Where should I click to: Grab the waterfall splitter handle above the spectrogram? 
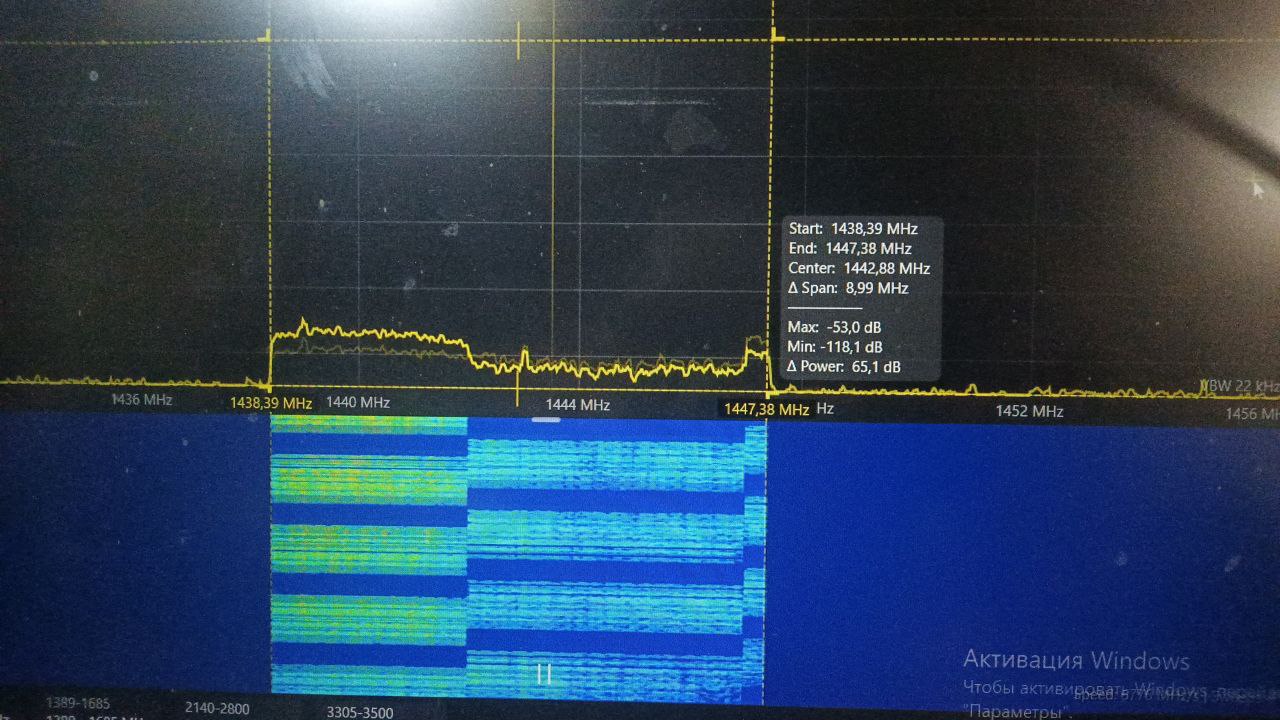(x=545, y=419)
